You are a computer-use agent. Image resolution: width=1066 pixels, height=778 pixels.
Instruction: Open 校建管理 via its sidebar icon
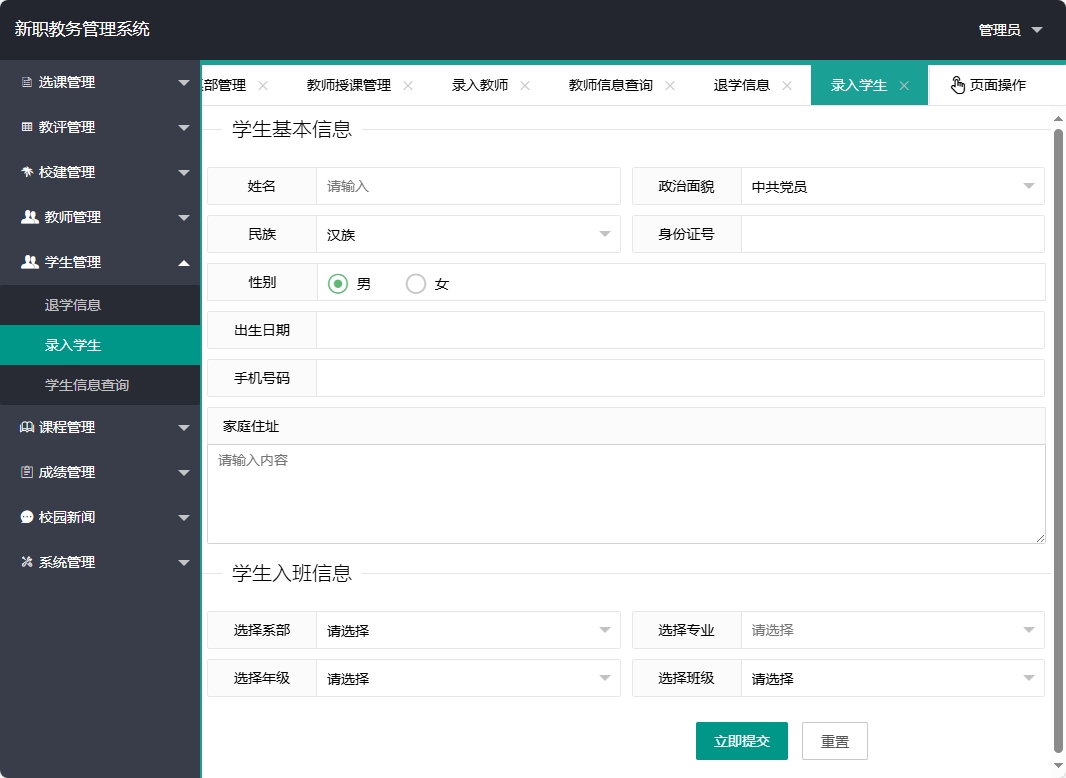click(29, 172)
